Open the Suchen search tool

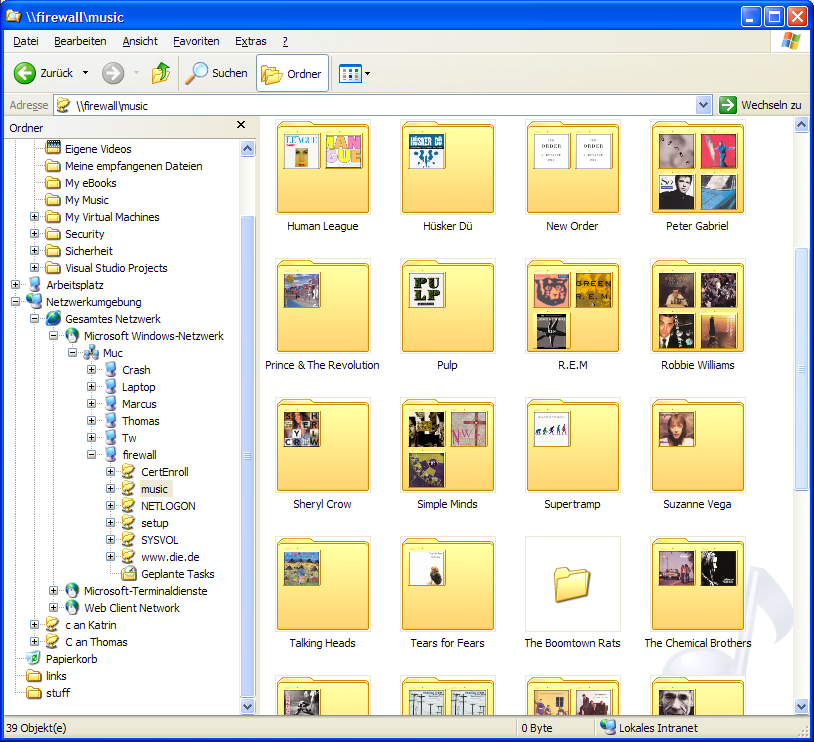(217, 73)
